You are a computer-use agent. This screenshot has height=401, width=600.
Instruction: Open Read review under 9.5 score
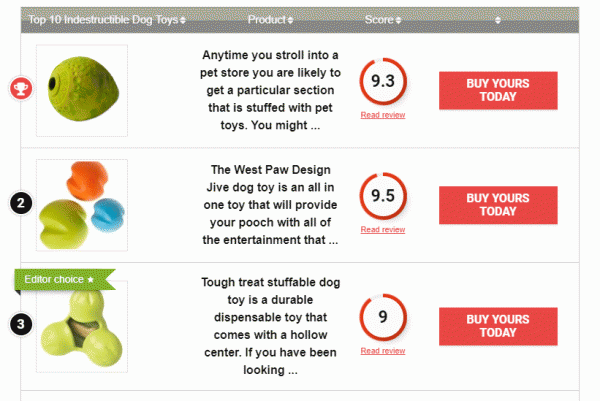tap(382, 230)
